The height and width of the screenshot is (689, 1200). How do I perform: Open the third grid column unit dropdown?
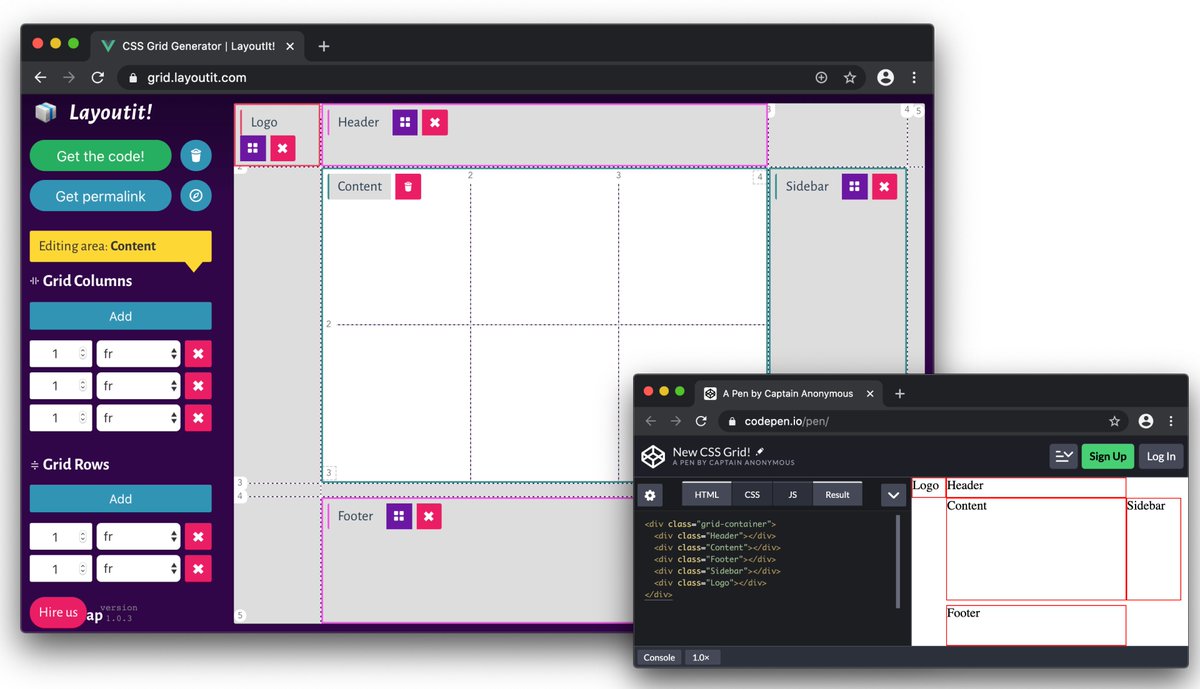(138, 418)
